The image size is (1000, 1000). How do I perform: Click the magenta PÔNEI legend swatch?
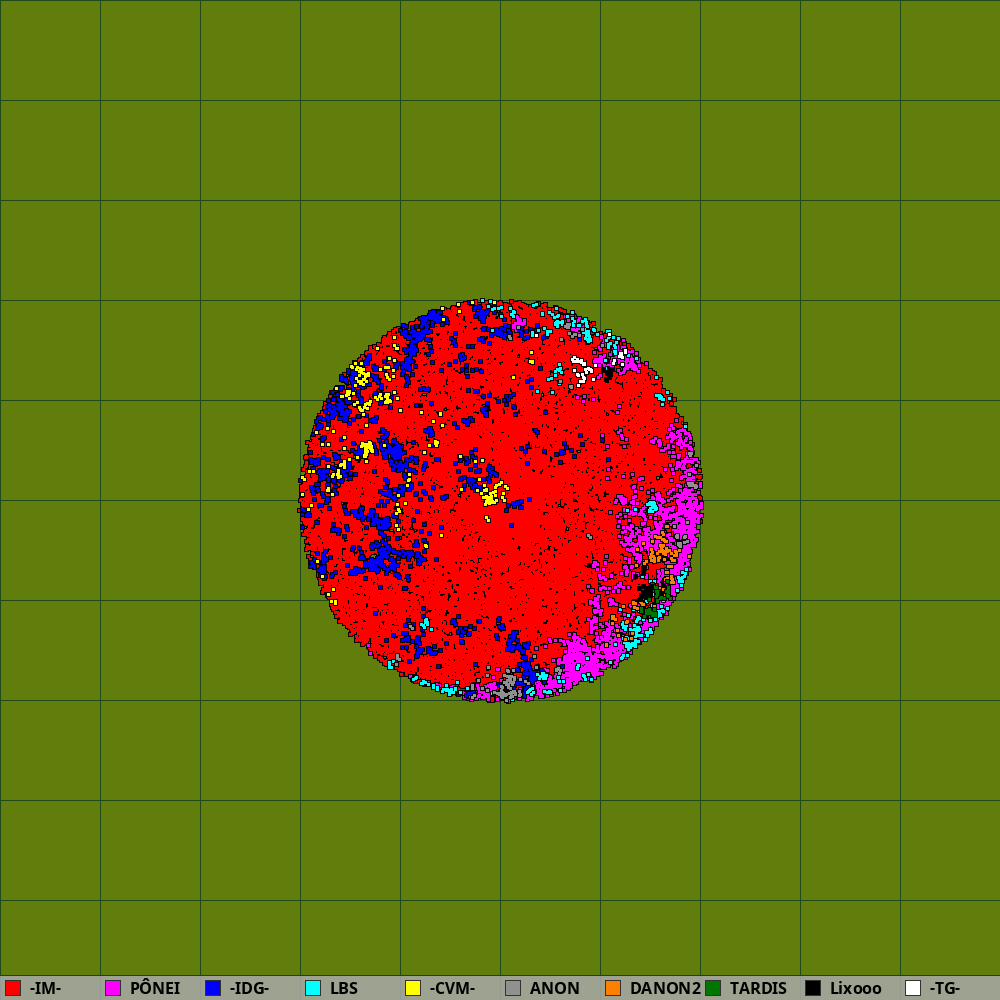pos(113,988)
